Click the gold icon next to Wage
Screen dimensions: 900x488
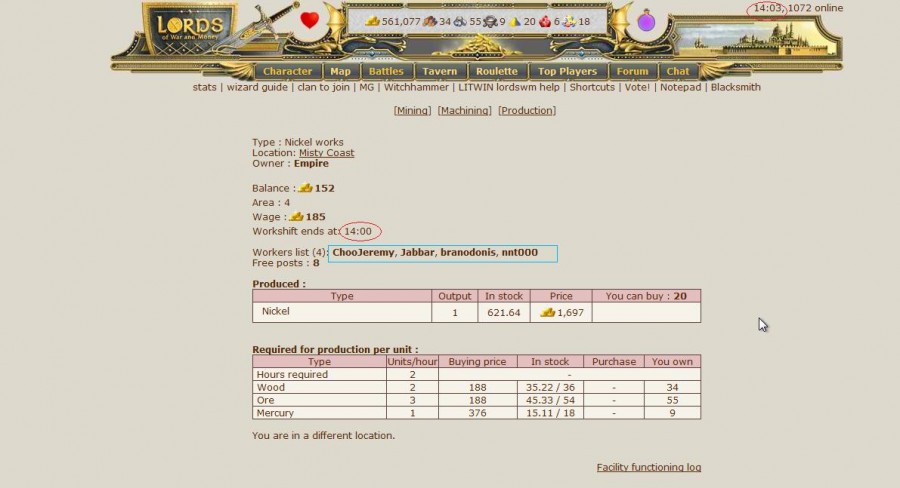point(297,216)
